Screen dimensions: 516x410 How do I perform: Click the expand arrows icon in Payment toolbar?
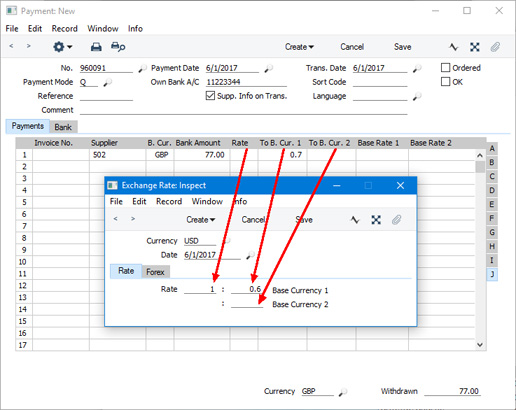475,47
